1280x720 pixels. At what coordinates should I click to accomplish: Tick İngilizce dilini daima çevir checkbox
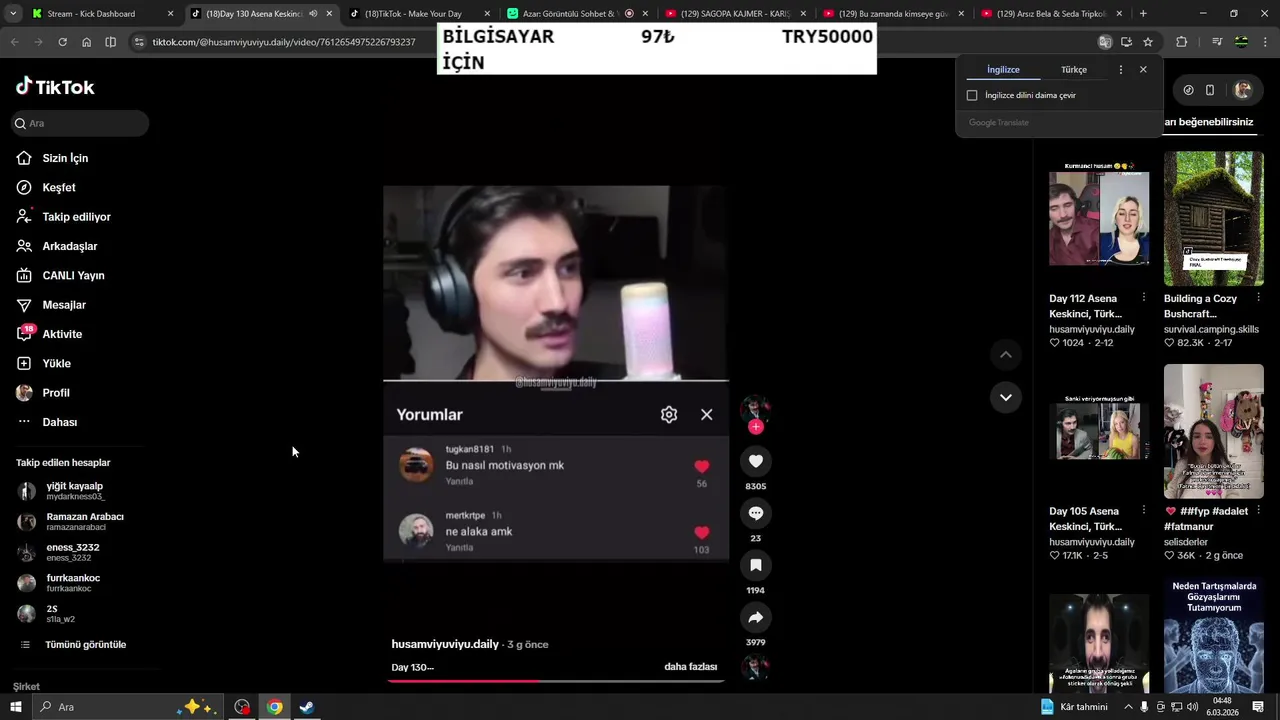click(x=972, y=95)
